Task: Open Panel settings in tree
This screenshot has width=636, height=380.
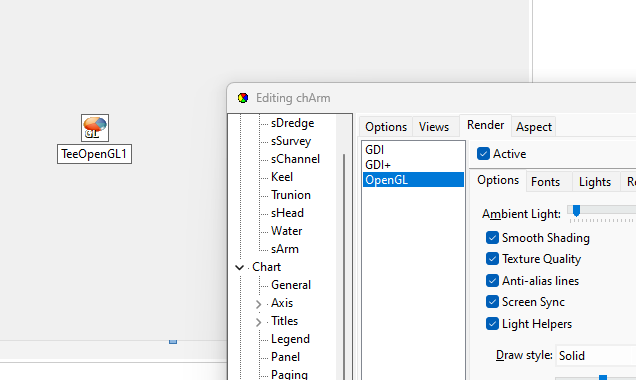Action: [286, 357]
